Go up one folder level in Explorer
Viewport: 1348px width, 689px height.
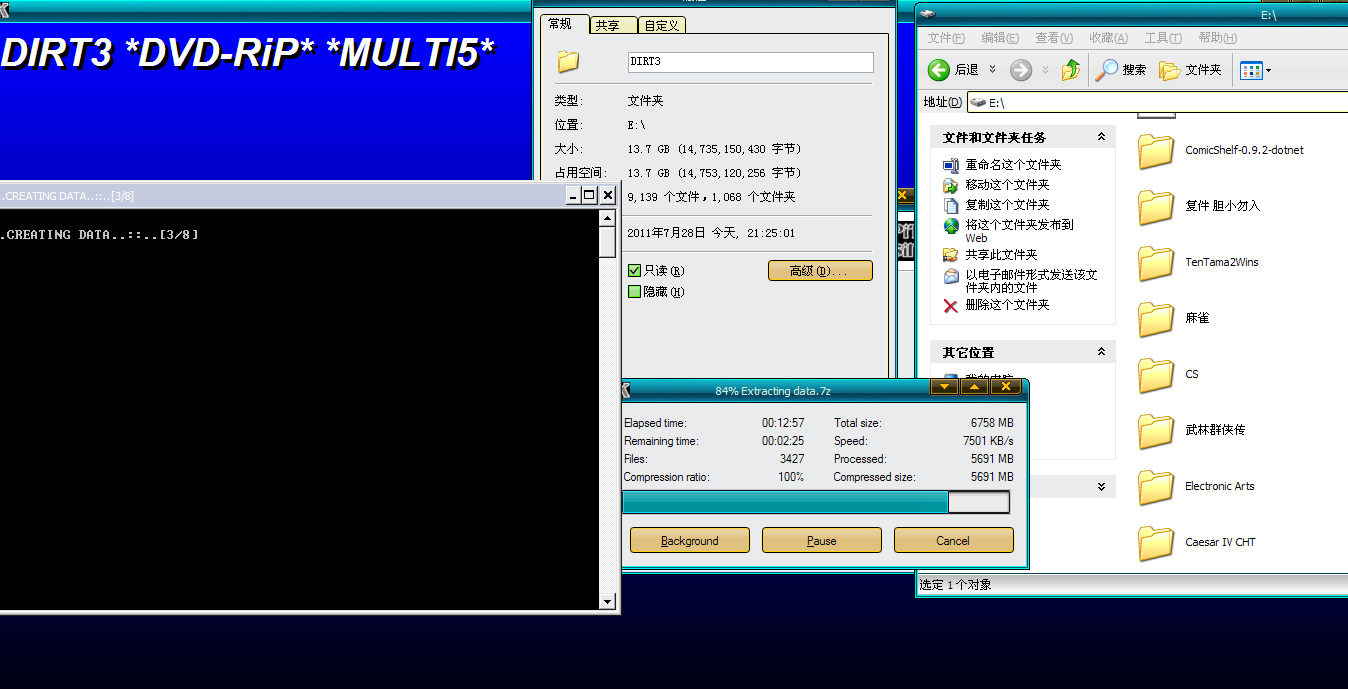point(1071,70)
